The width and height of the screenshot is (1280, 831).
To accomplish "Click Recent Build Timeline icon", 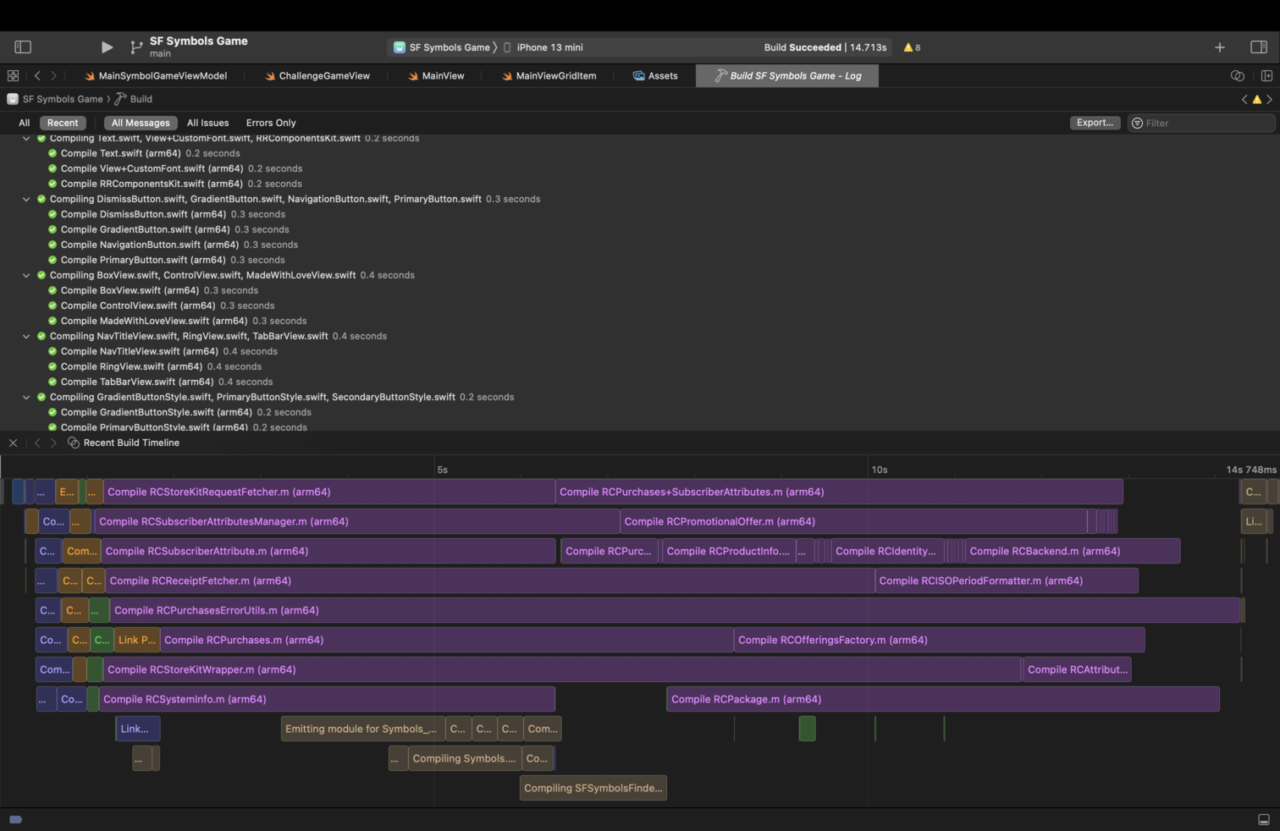I will click(74, 443).
